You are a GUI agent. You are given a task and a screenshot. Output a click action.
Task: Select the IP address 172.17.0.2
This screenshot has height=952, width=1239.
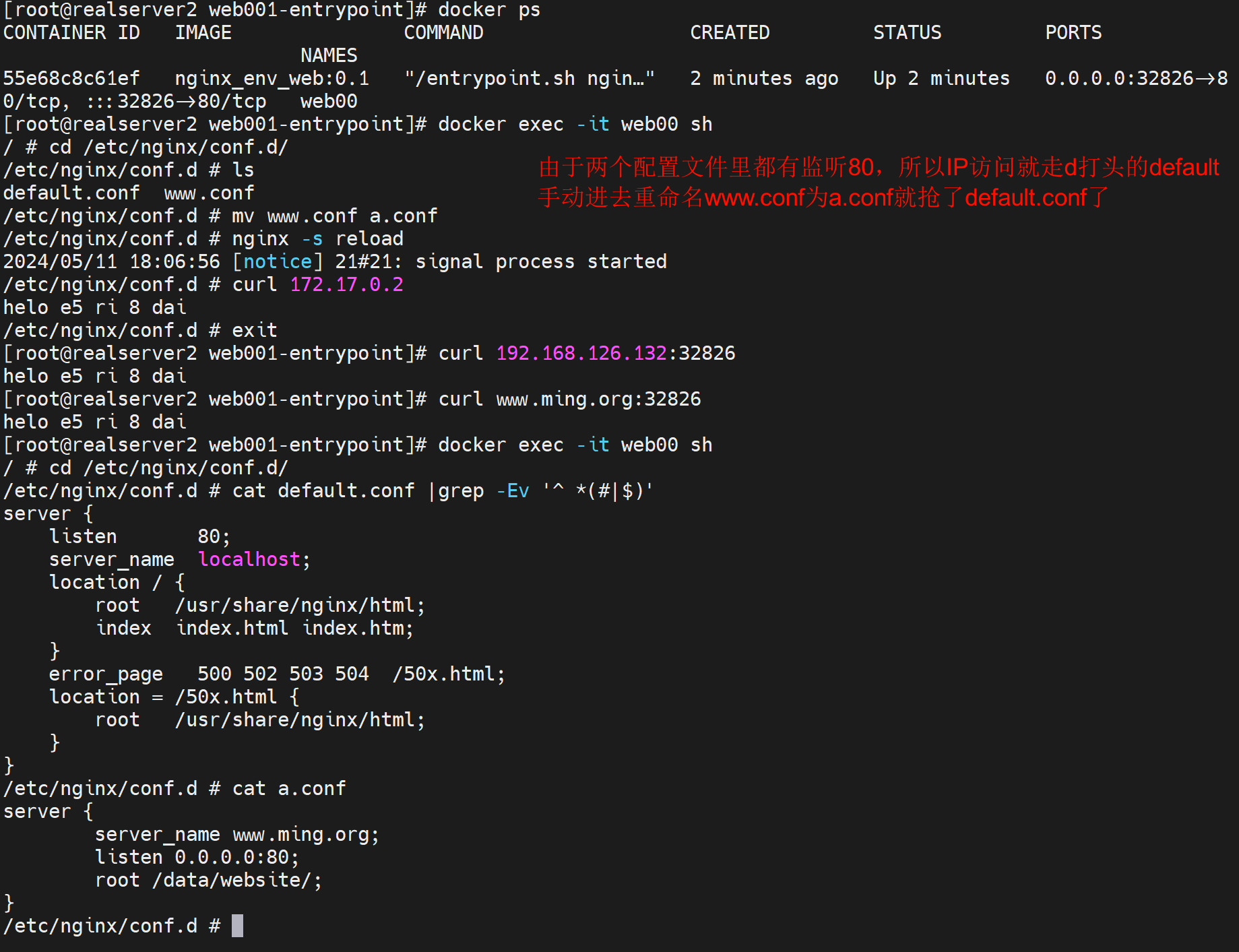click(x=346, y=284)
